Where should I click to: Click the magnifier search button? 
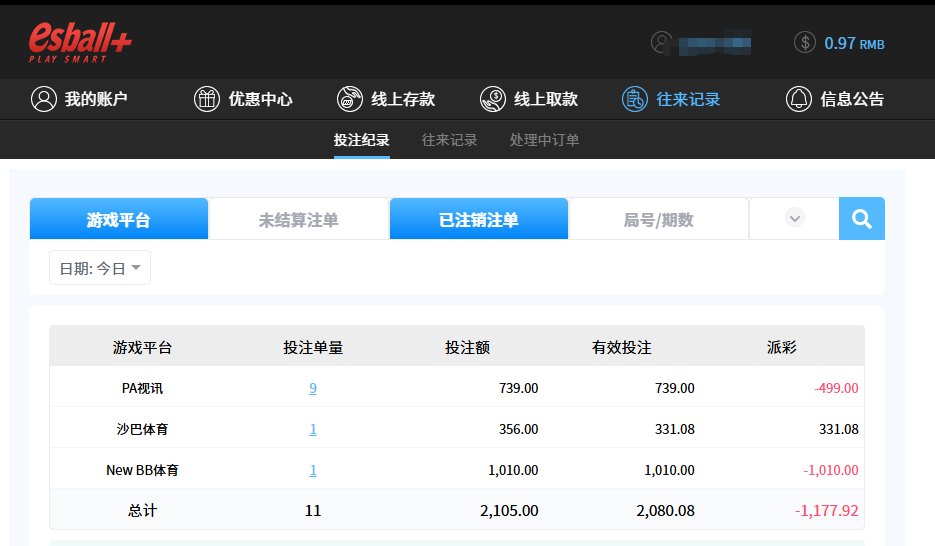point(862,219)
